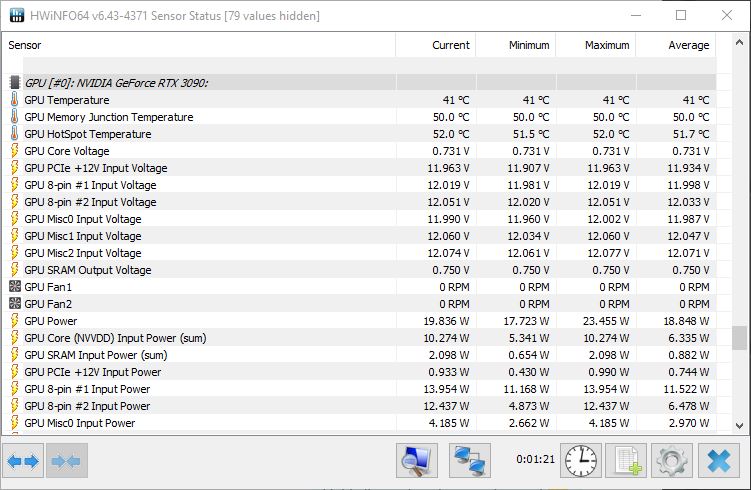Select GPU Core (NVVDD) Input Power (sum) label
751x490 pixels.
click(x=115, y=338)
